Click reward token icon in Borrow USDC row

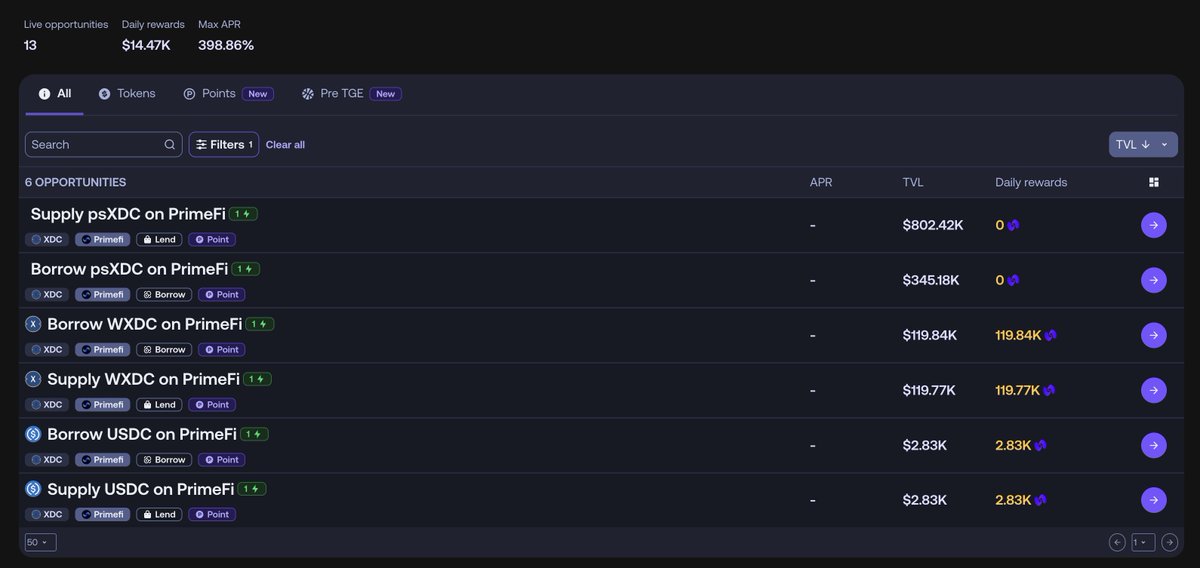pos(1041,446)
